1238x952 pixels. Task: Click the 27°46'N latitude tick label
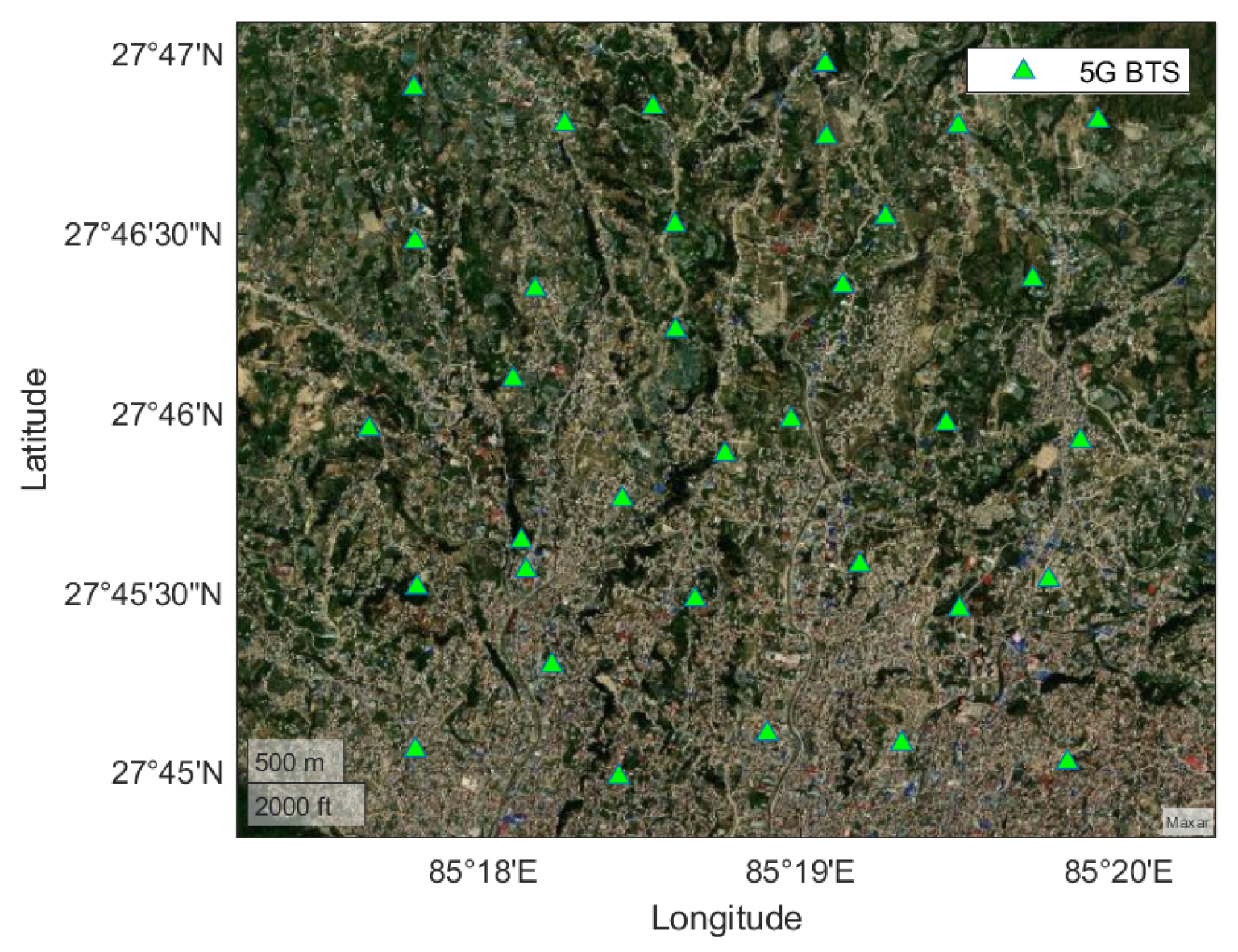point(167,415)
